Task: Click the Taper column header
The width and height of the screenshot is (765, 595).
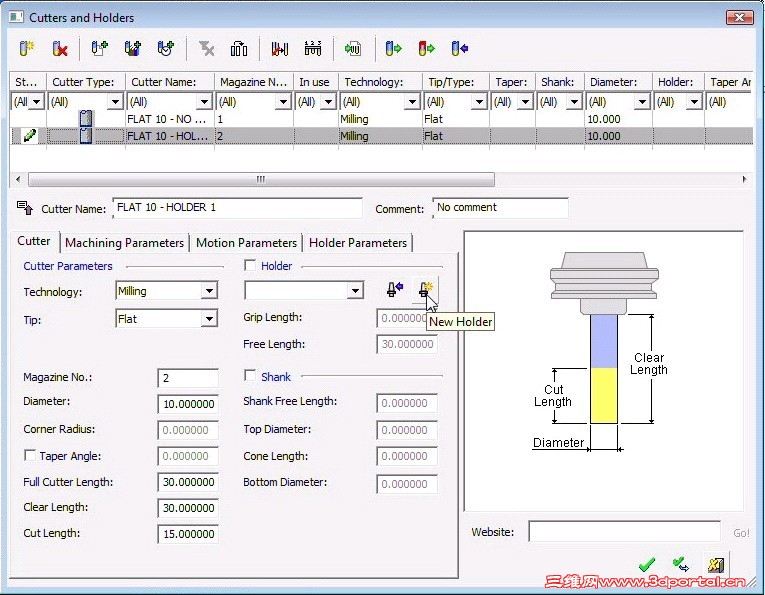Action: (512, 82)
